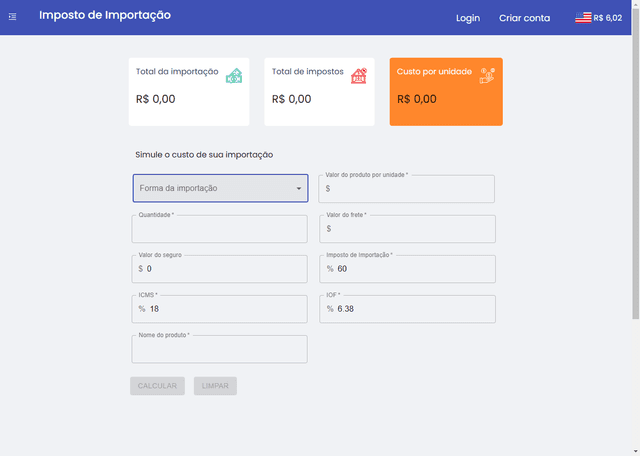Click the Custo por unidade orange card

446,91
